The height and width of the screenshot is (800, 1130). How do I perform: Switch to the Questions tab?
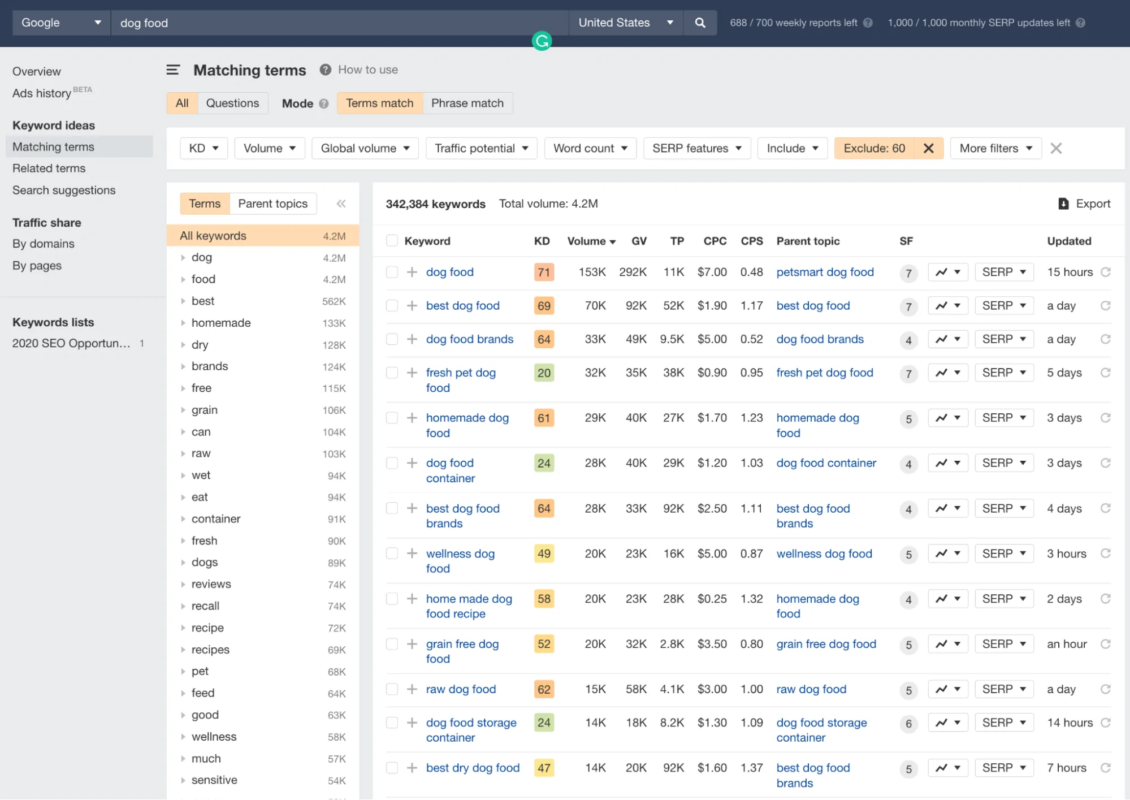(x=232, y=104)
